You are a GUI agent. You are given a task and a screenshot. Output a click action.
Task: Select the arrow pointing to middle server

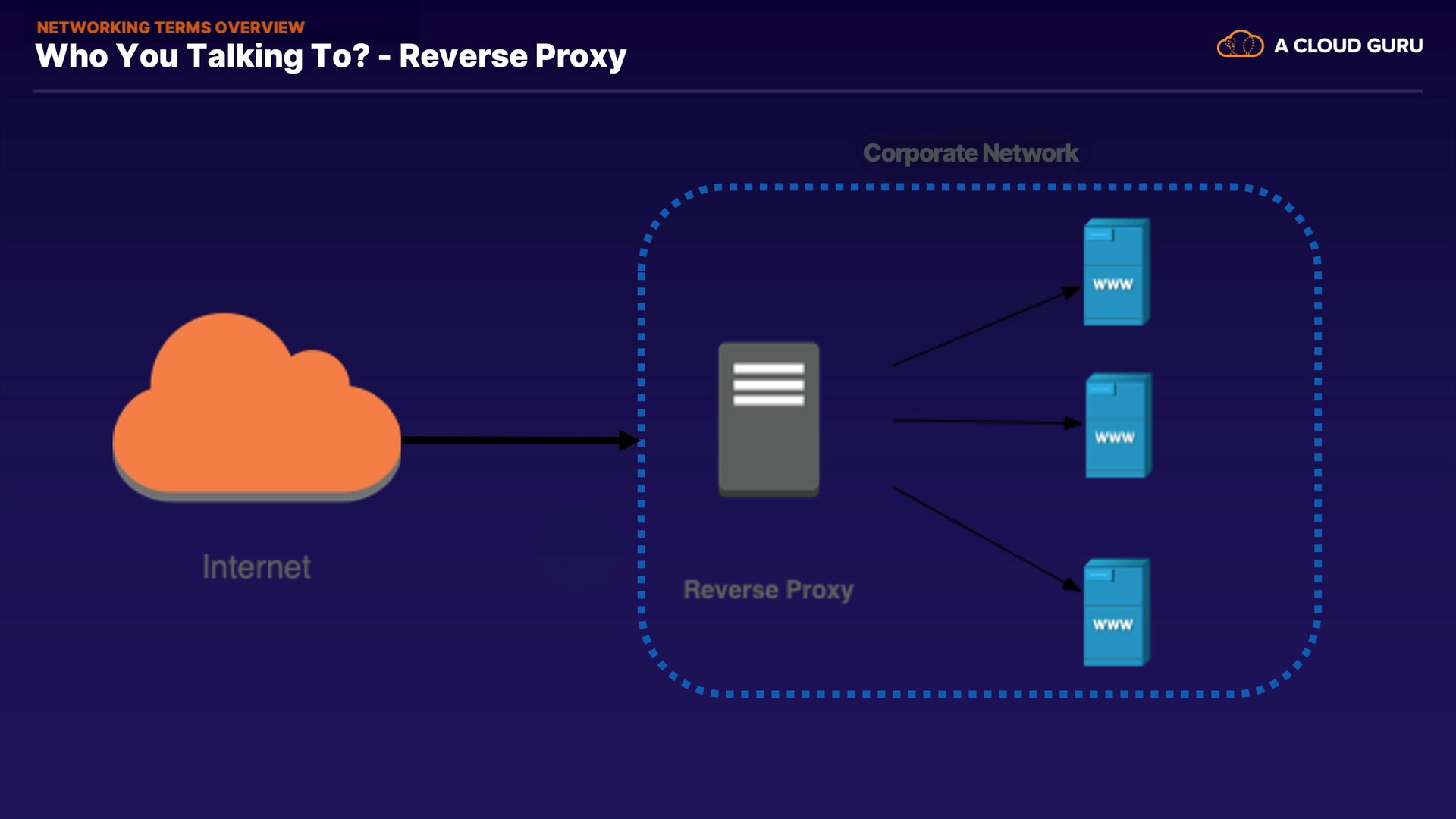coord(986,421)
